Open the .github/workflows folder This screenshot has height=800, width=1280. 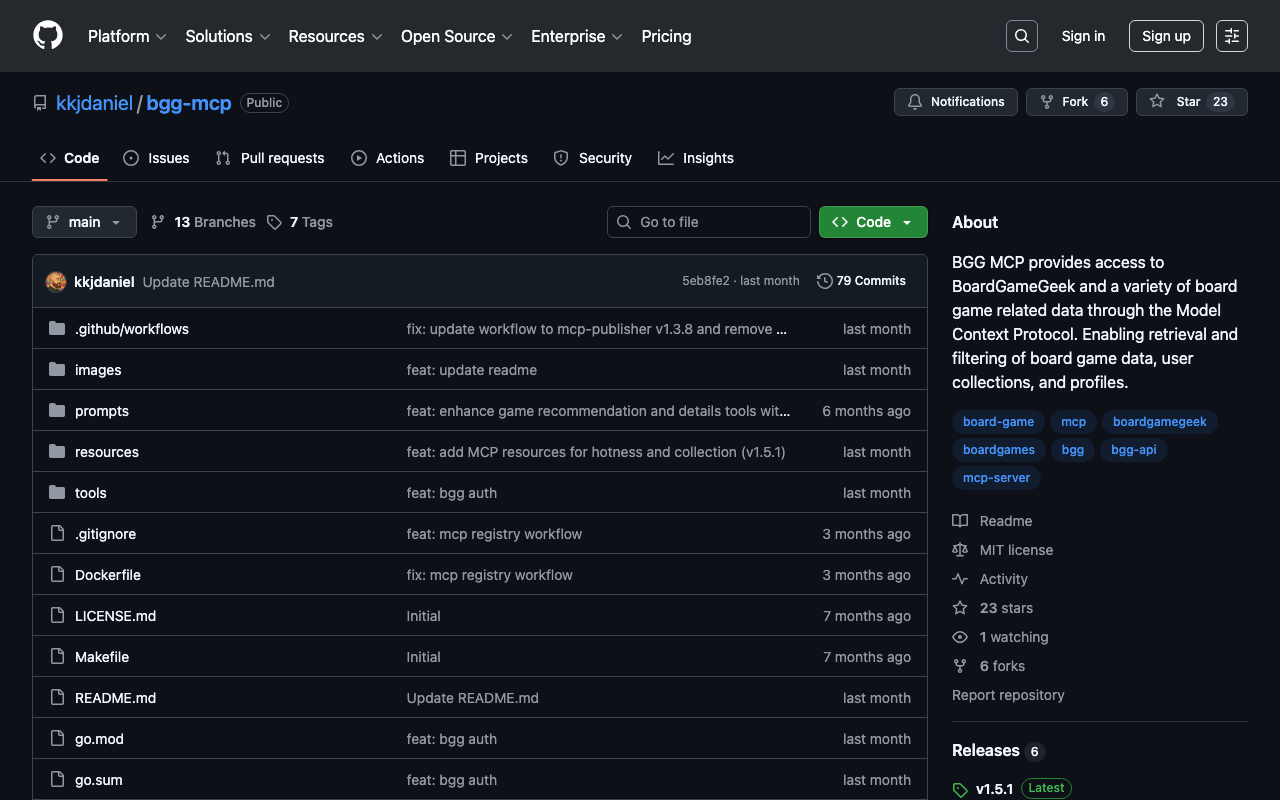pos(132,329)
